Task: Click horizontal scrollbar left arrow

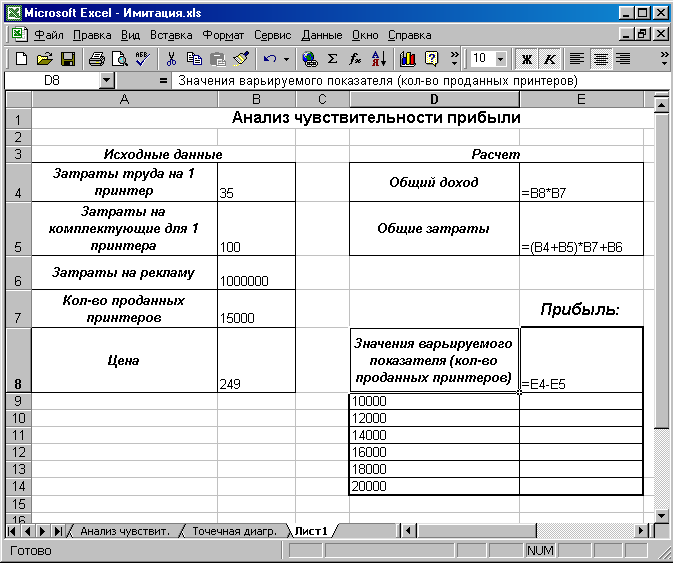Action: tap(408, 531)
